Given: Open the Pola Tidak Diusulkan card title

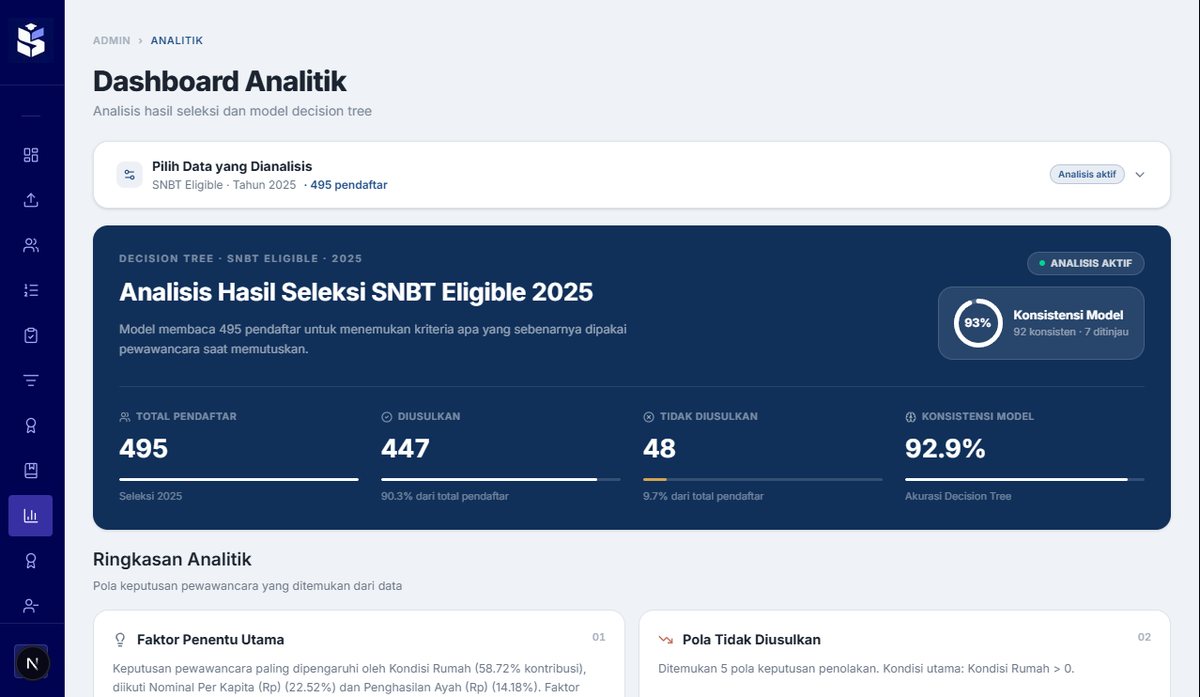Looking at the screenshot, I should [751, 640].
